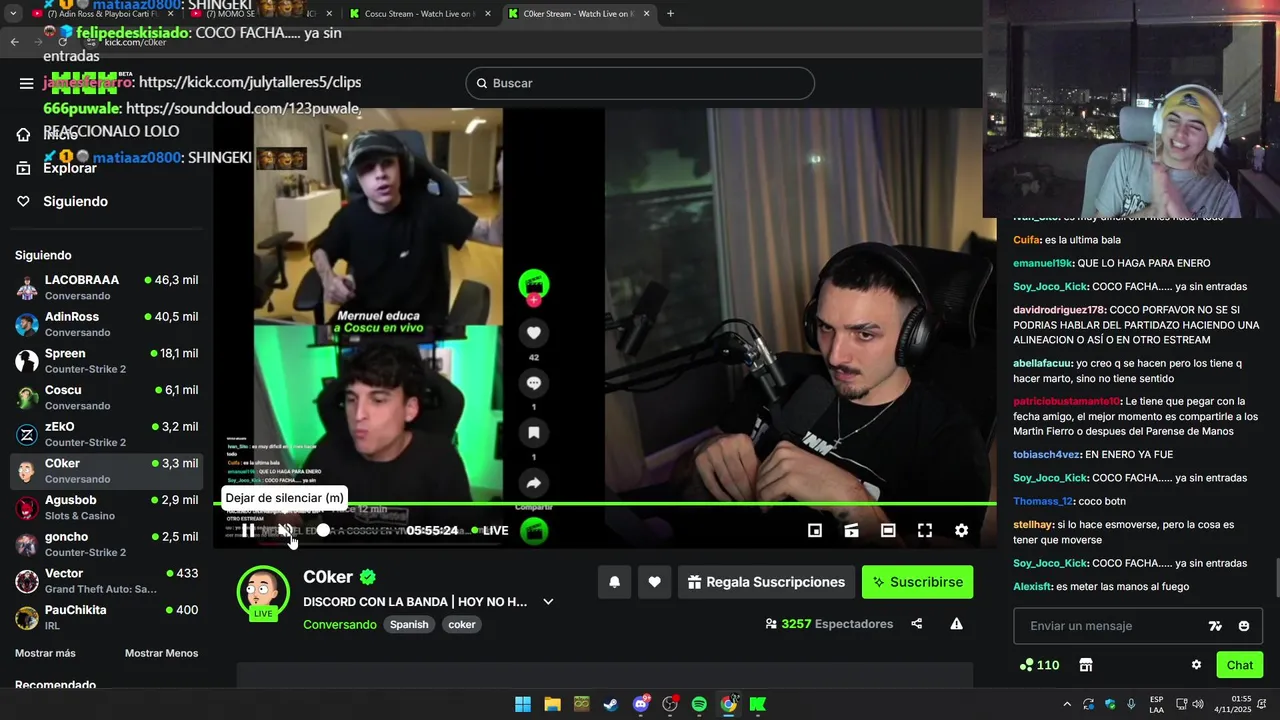
Task: Open Spotify from the taskbar
Action: click(x=699, y=704)
